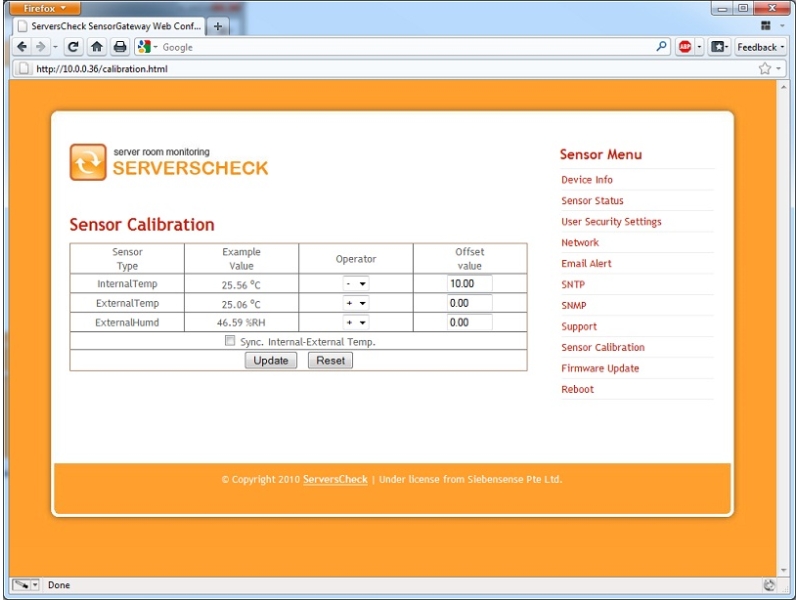Screen dimensions: 800x600
Task: Open Sensor Calibration menu link
Action: pyautogui.click(x=603, y=347)
